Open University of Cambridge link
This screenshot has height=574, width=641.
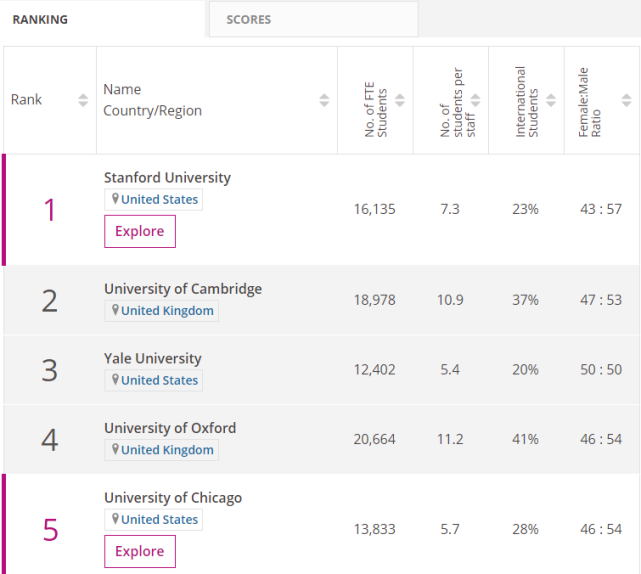coord(183,288)
